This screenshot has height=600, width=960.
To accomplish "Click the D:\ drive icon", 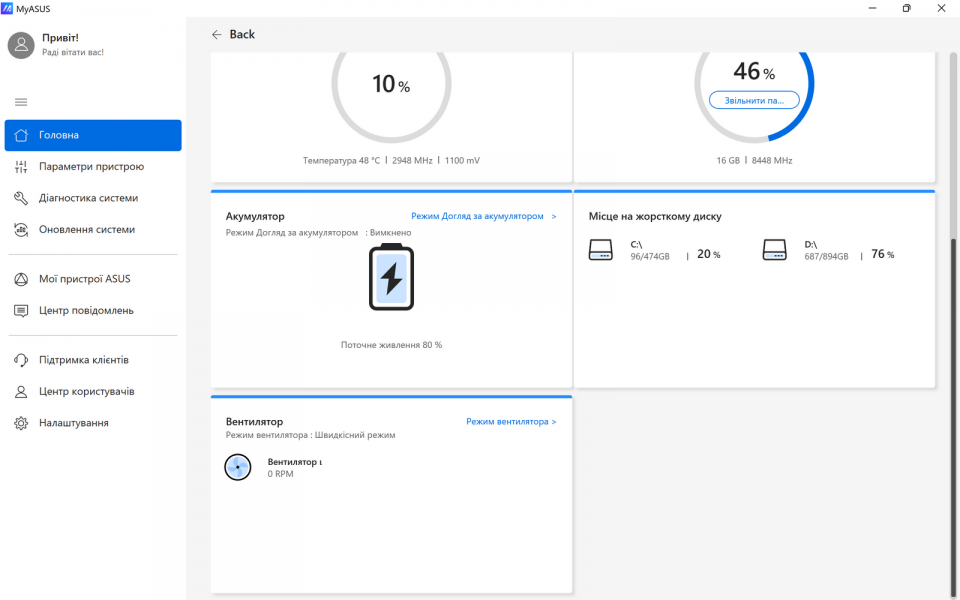I will 774,250.
